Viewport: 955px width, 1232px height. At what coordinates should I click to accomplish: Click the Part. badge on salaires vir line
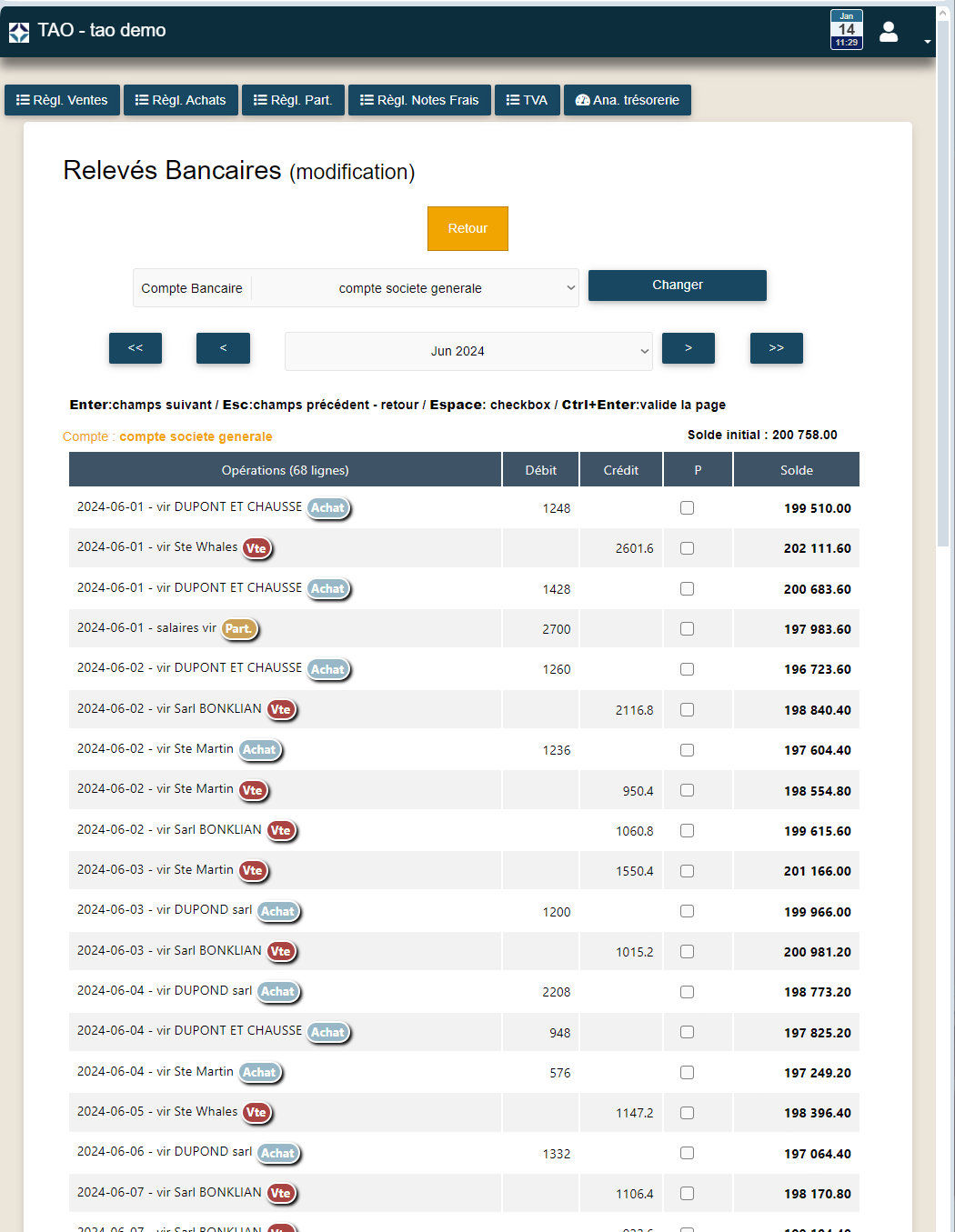(x=239, y=628)
